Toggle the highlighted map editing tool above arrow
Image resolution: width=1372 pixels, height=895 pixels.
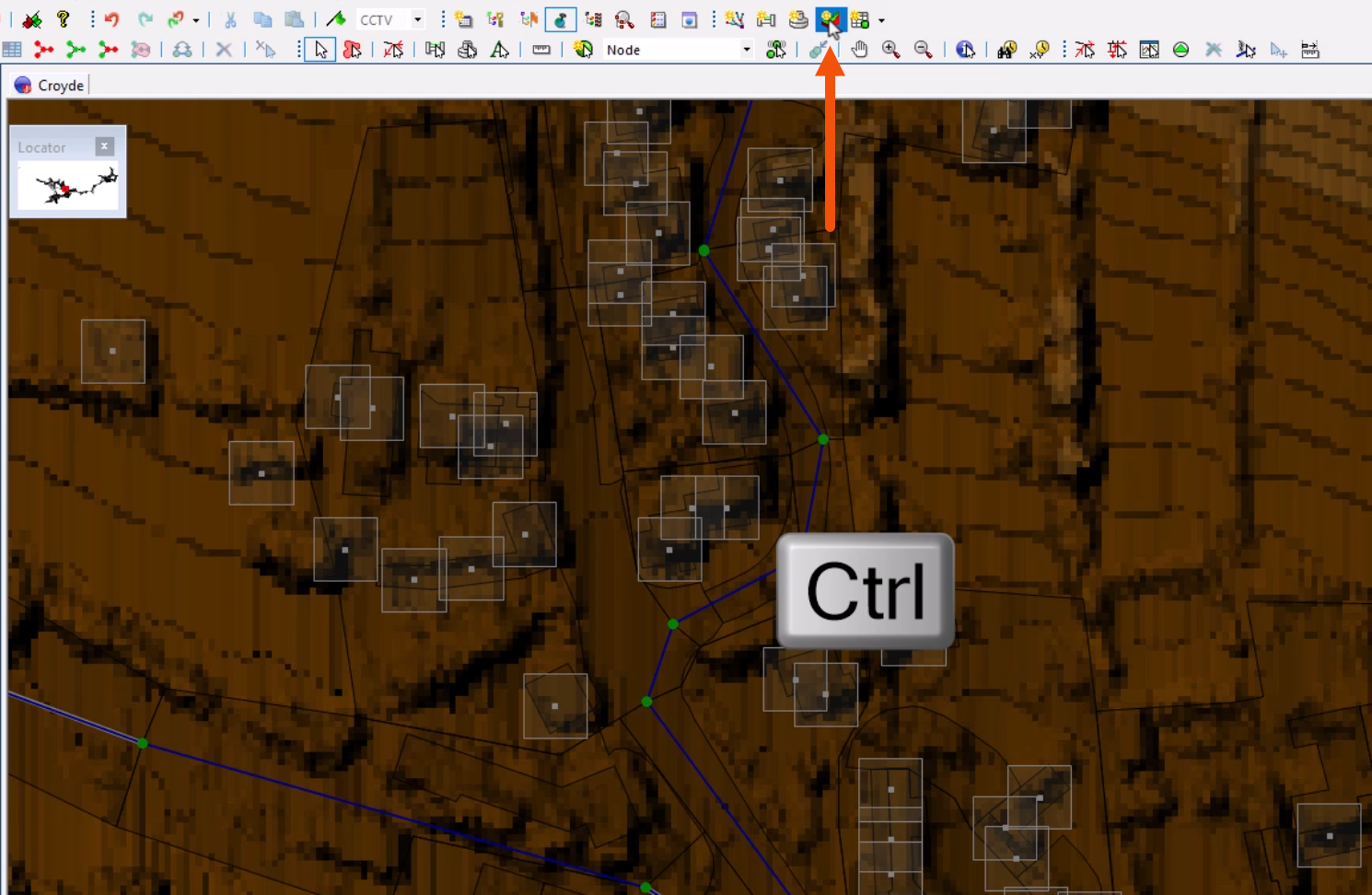click(833, 19)
